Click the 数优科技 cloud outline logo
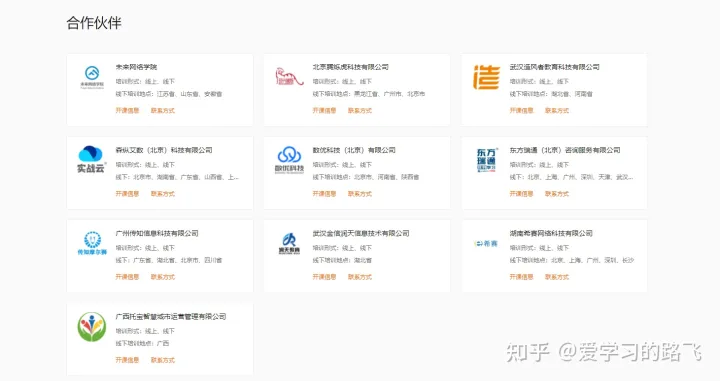The height and width of the screenshot is (381, 720). click(289, 160)
